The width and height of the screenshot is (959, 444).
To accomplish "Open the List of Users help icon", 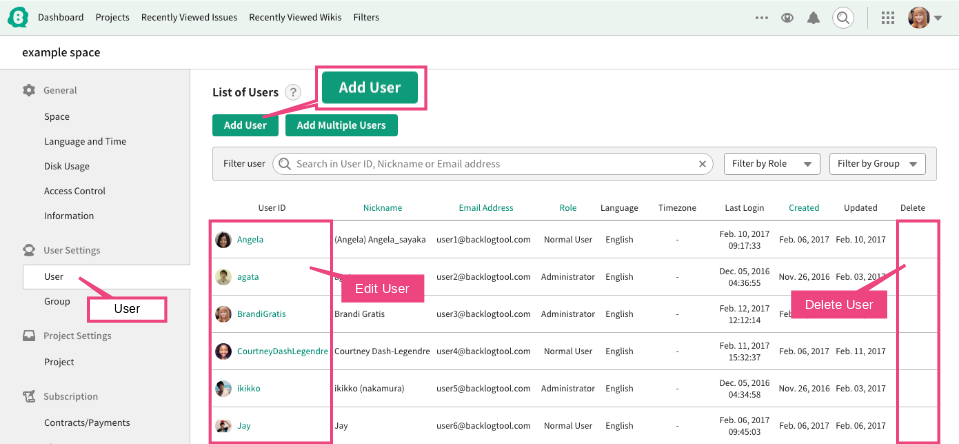I will 294,92.
